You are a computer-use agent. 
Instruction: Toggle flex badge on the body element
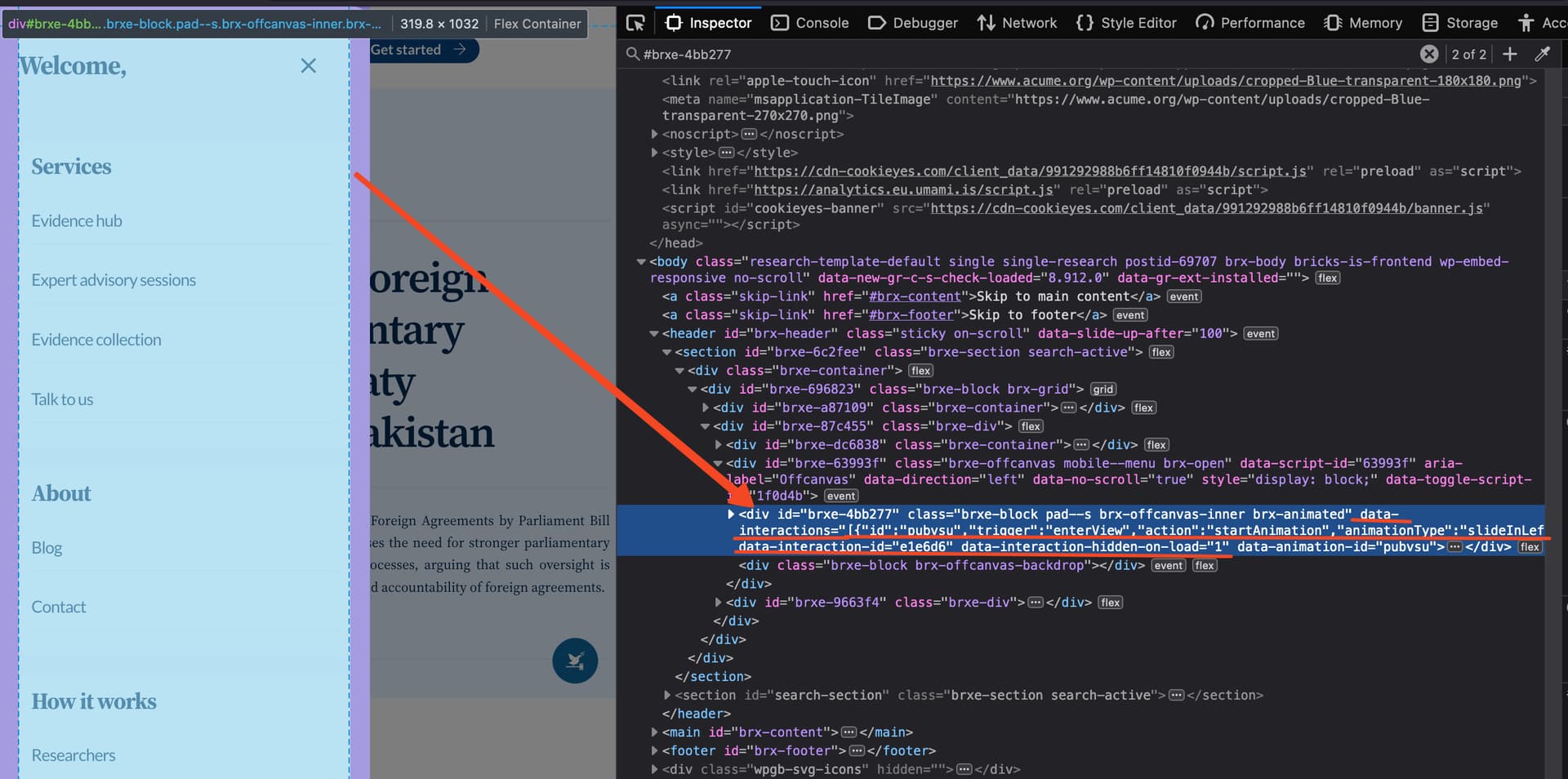pos(1327,278)
